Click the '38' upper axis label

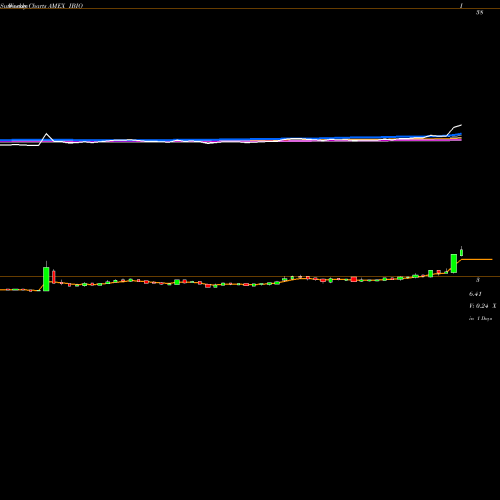(480, 13)
